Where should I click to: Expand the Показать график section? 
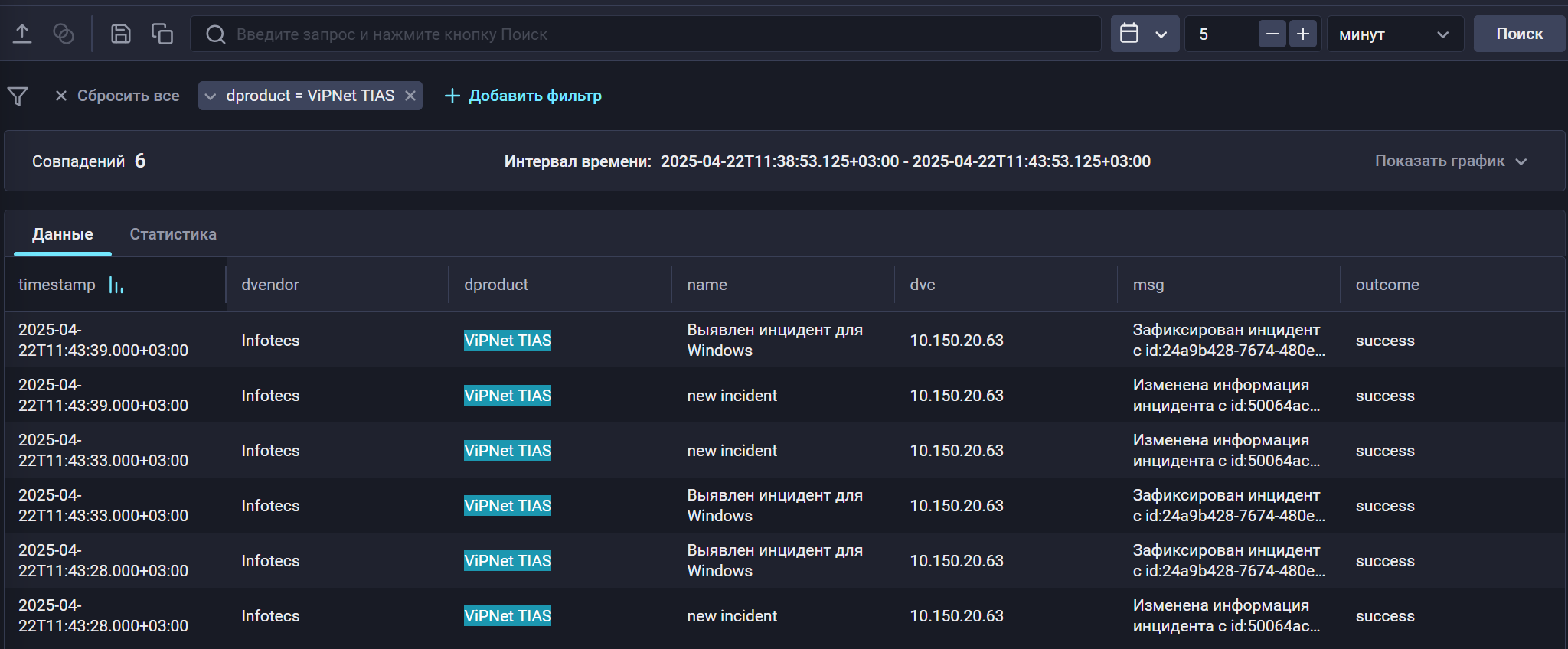tap(1450, 161)
